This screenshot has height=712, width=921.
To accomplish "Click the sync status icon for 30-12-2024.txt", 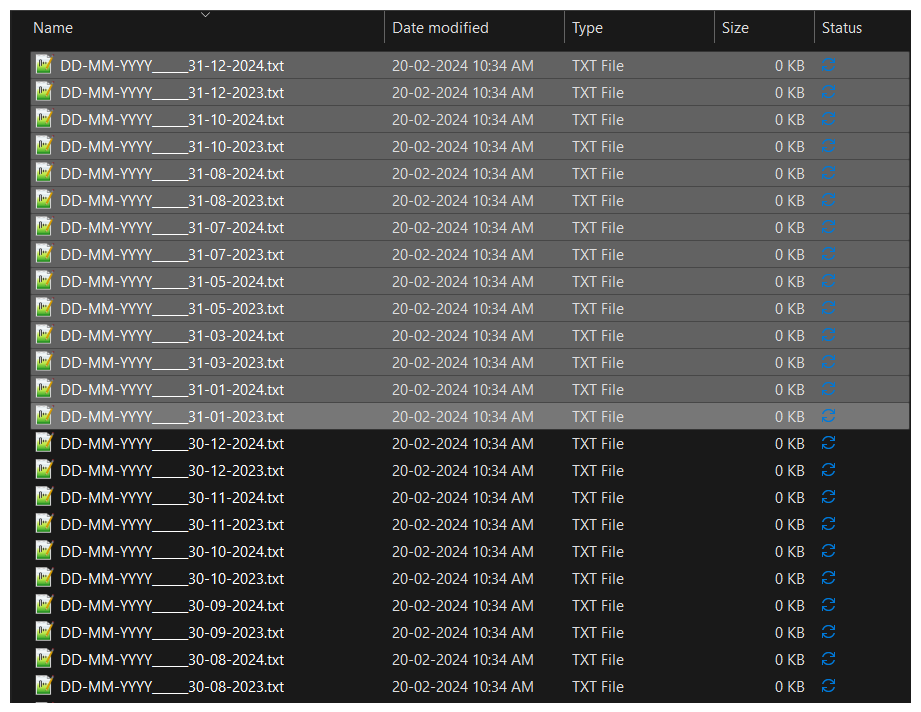I will coord(828,443).
